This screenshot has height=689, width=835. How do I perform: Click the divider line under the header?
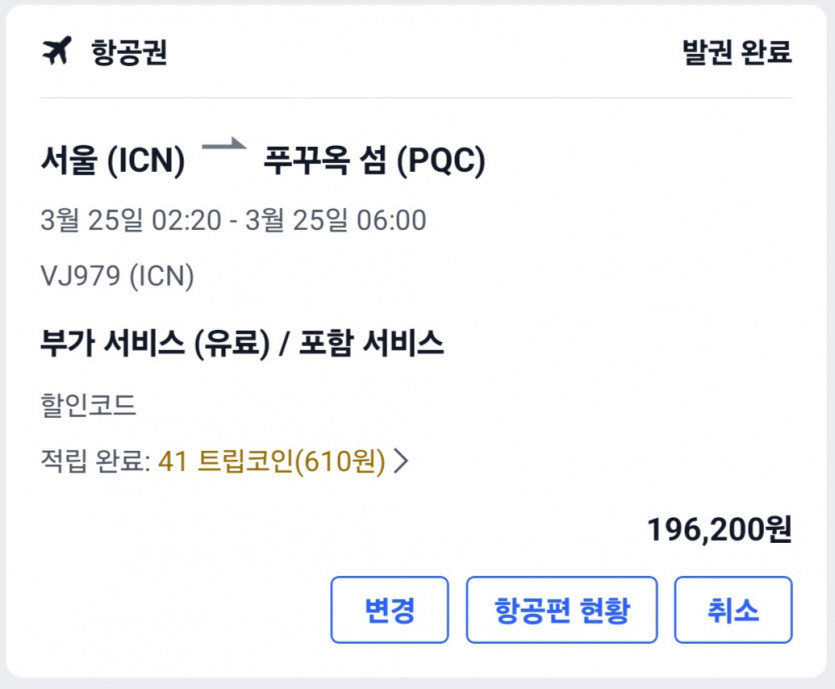coord(417,98)
